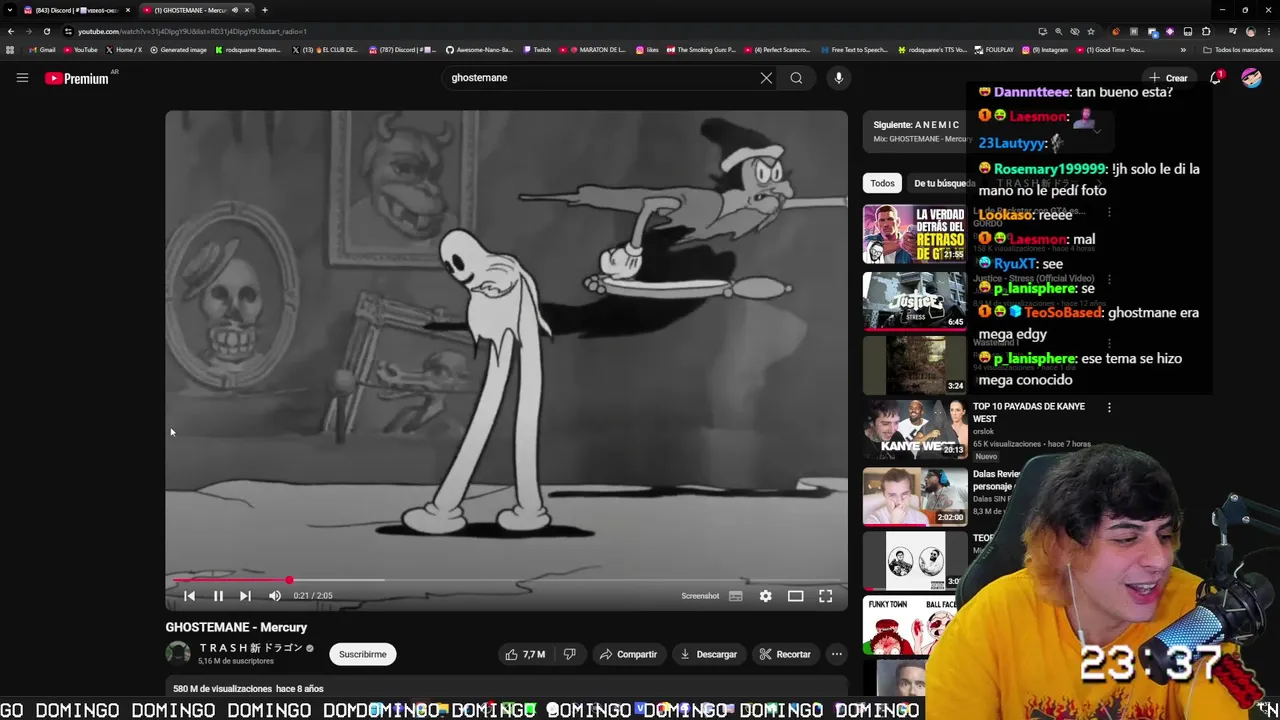
Task: Bookmark this page with the star
Action: (1090, 31)
